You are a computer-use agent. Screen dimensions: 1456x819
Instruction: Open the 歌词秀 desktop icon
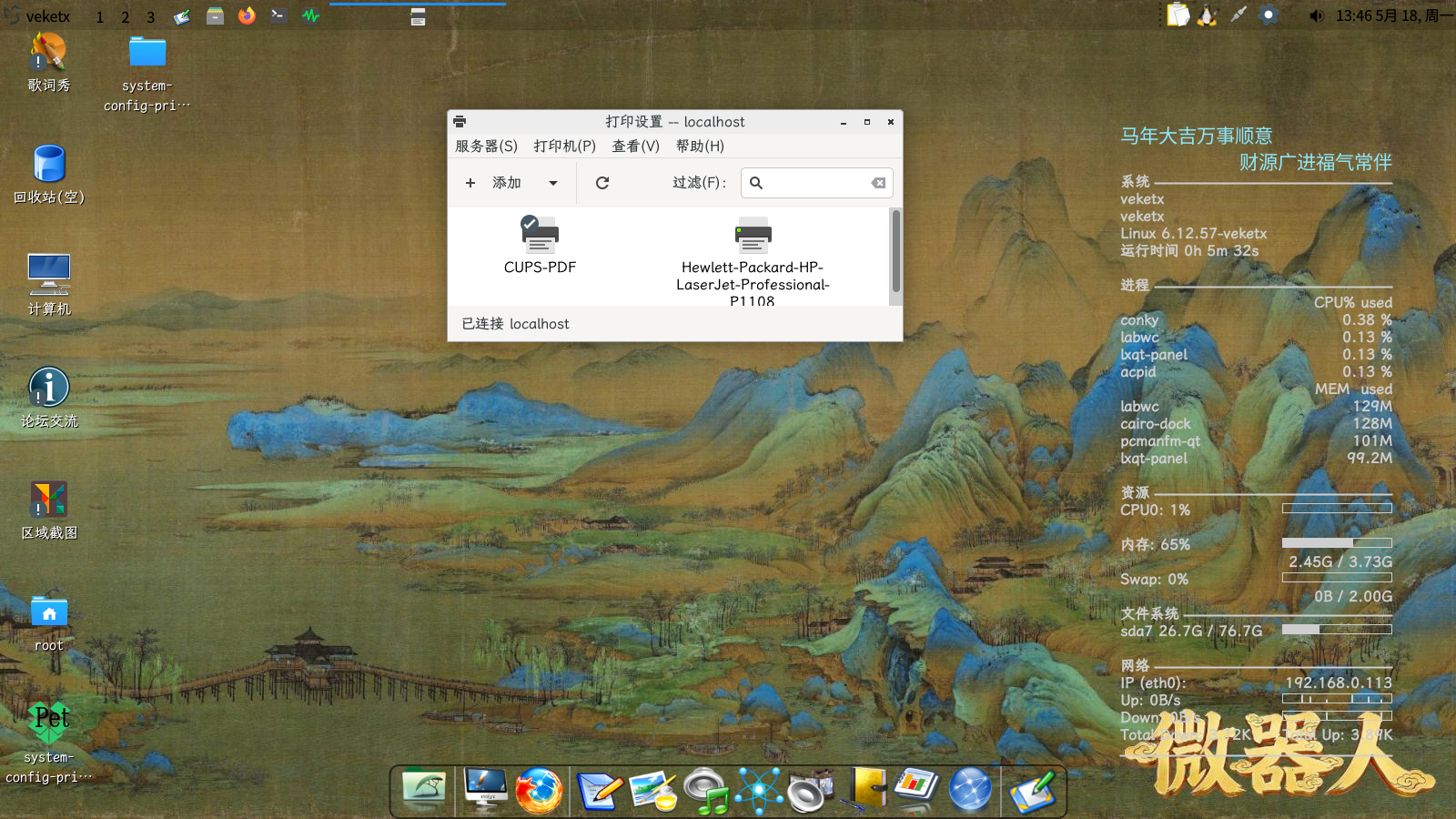pos(48,62)
